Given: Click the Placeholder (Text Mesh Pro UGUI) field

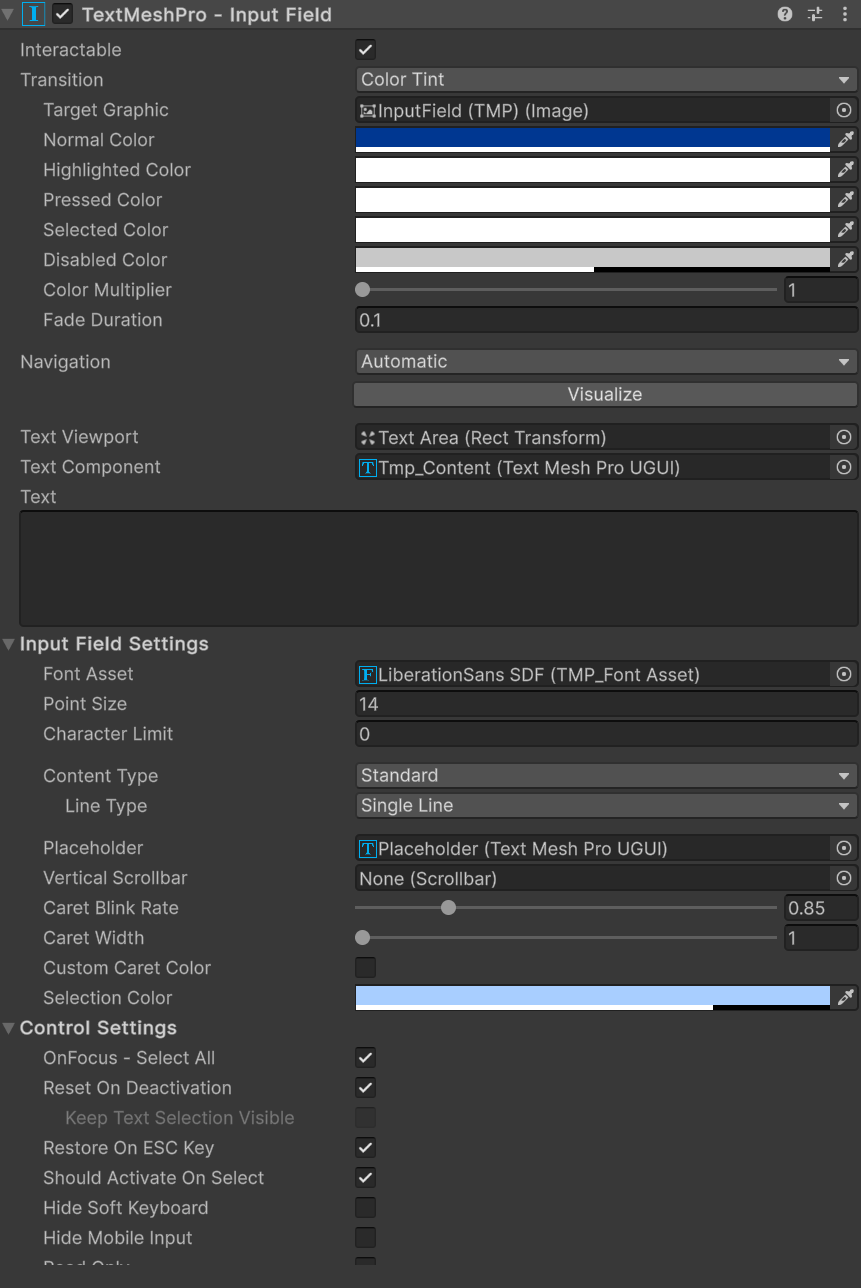Looking at the screenshot, I should [x=593, y=848].
